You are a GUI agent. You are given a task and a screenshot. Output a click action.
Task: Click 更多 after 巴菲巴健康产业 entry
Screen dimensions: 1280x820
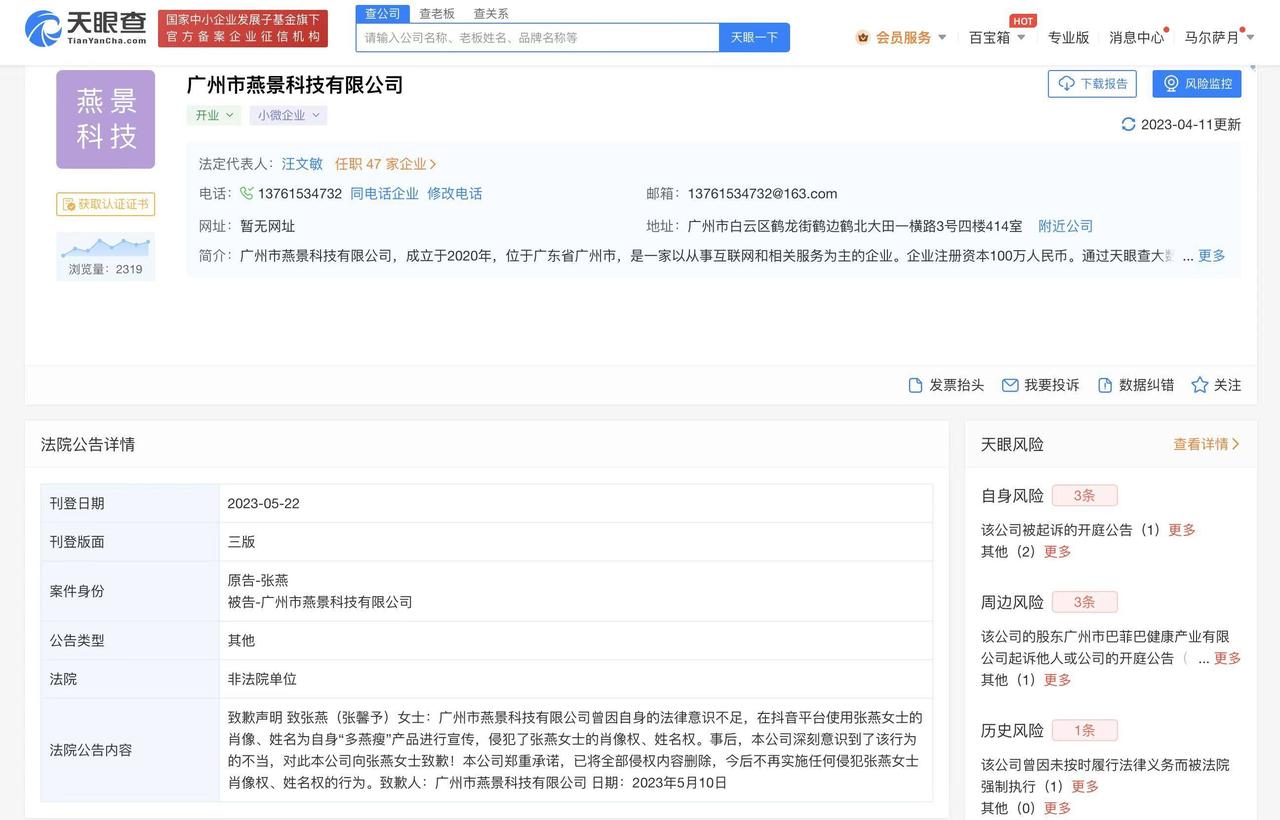point(1227,658)
